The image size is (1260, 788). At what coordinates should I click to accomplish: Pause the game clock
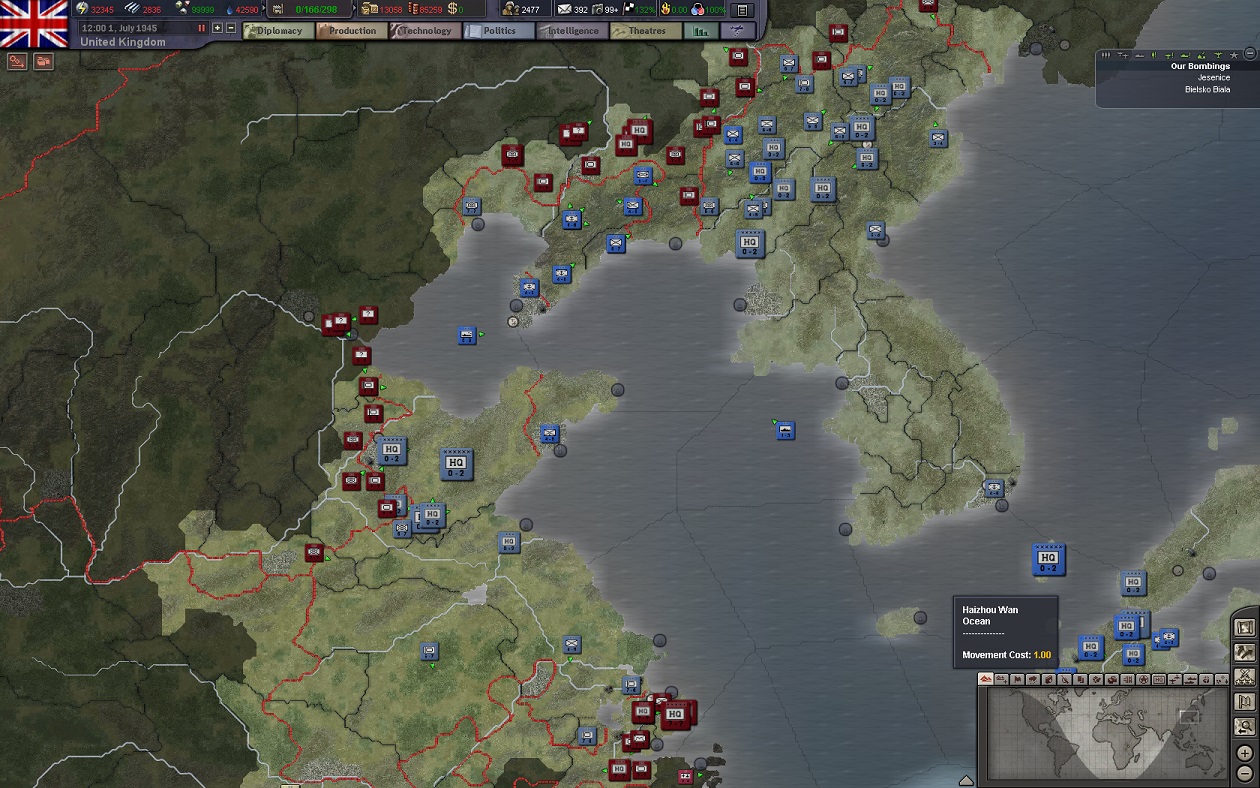click(x=202, y=29)
